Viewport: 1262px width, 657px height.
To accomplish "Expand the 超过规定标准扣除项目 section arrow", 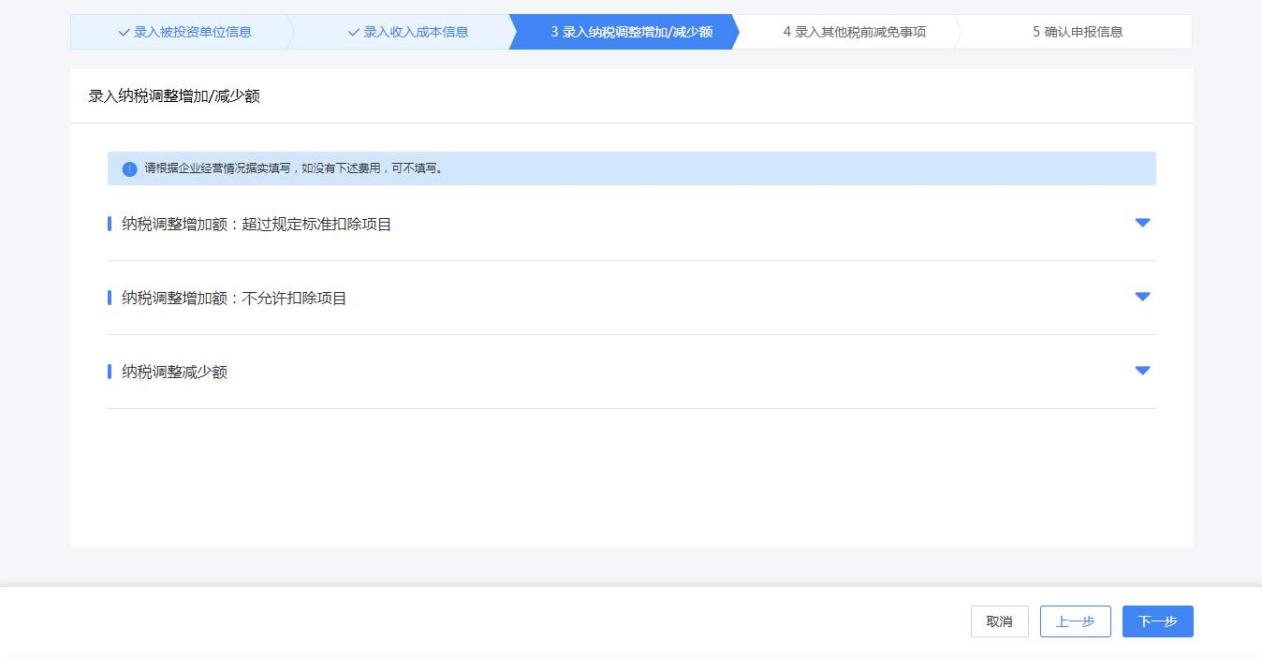I will click(x=1143, y=223).
